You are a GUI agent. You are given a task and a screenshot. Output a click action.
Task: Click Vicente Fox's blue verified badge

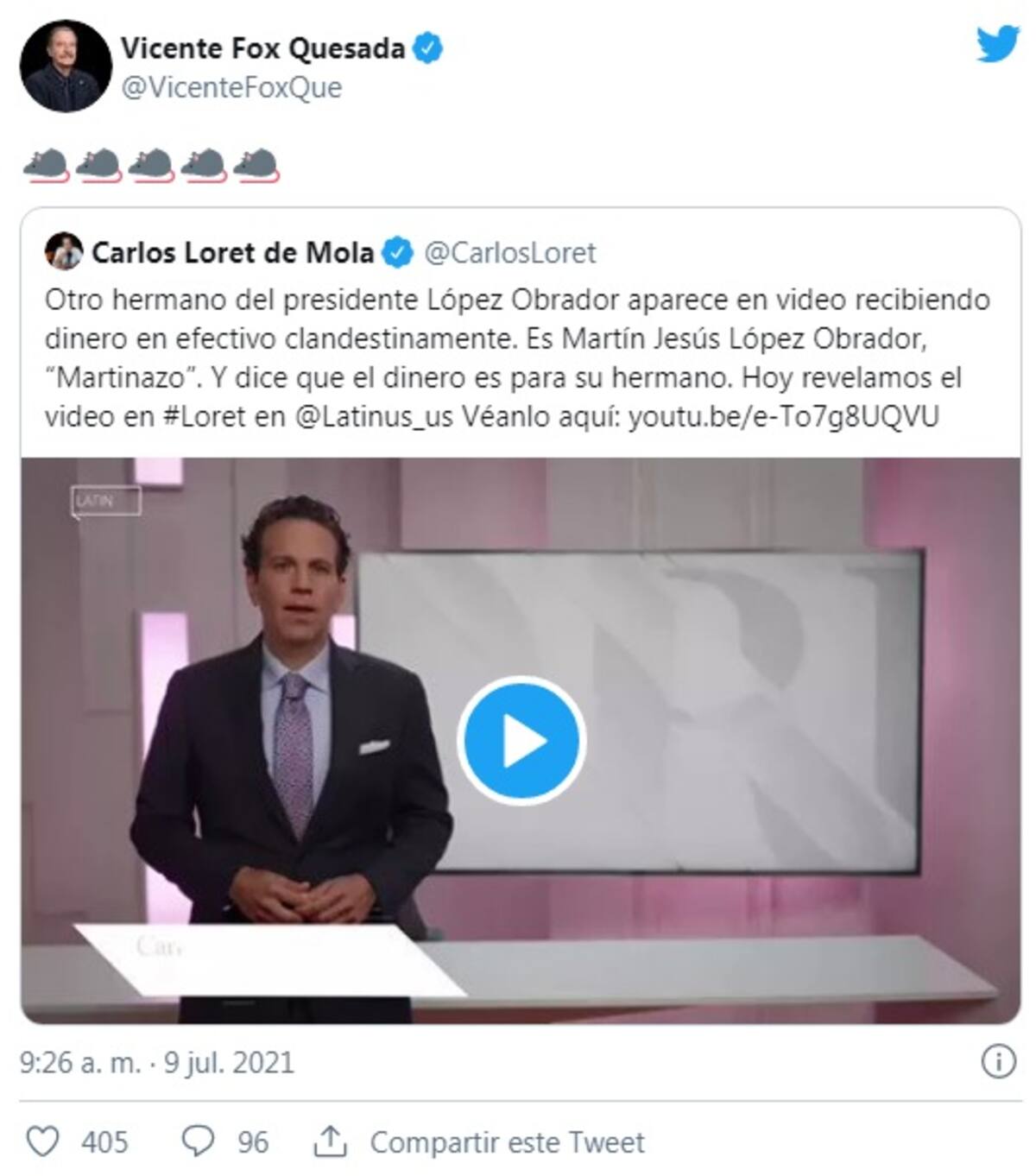tap(427, 48)
